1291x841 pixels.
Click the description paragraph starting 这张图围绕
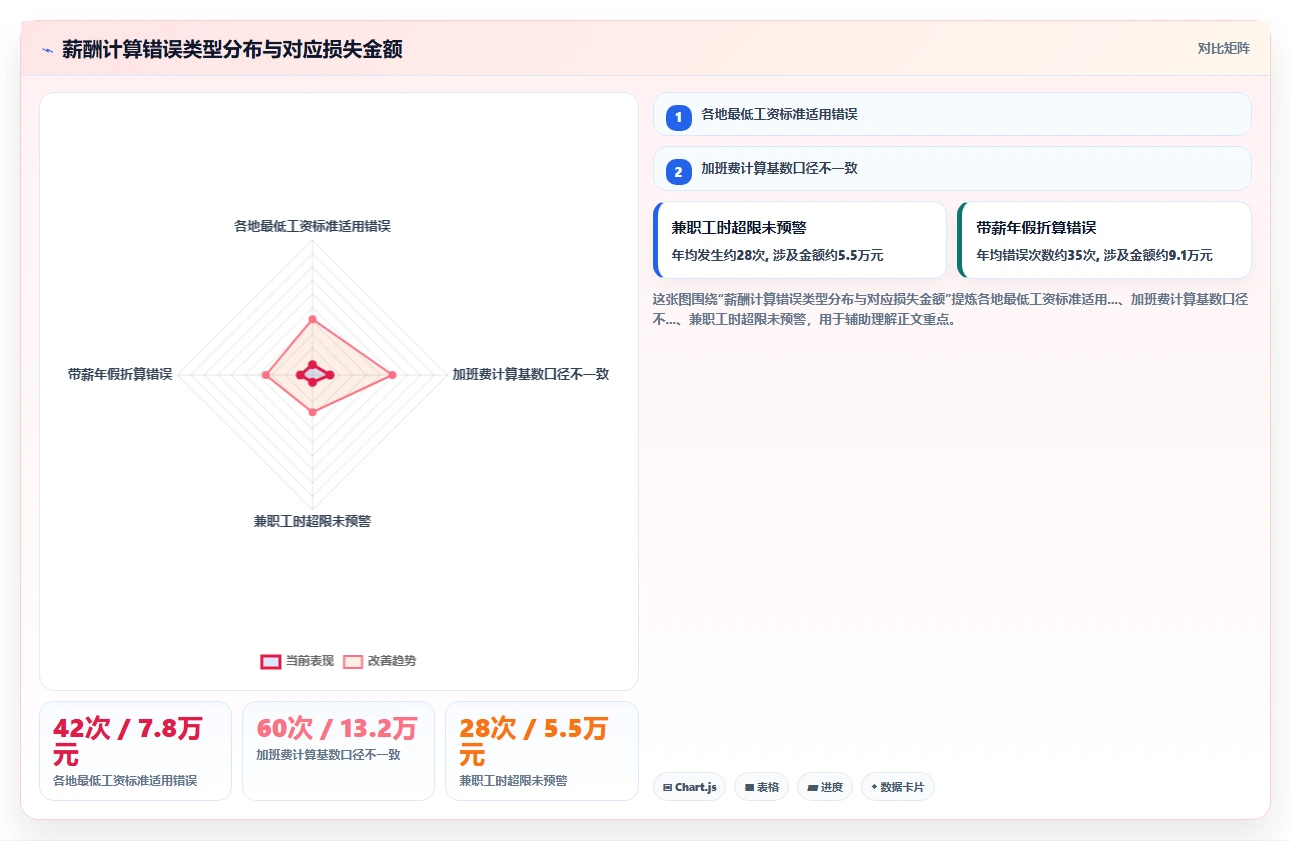[950, 310]
